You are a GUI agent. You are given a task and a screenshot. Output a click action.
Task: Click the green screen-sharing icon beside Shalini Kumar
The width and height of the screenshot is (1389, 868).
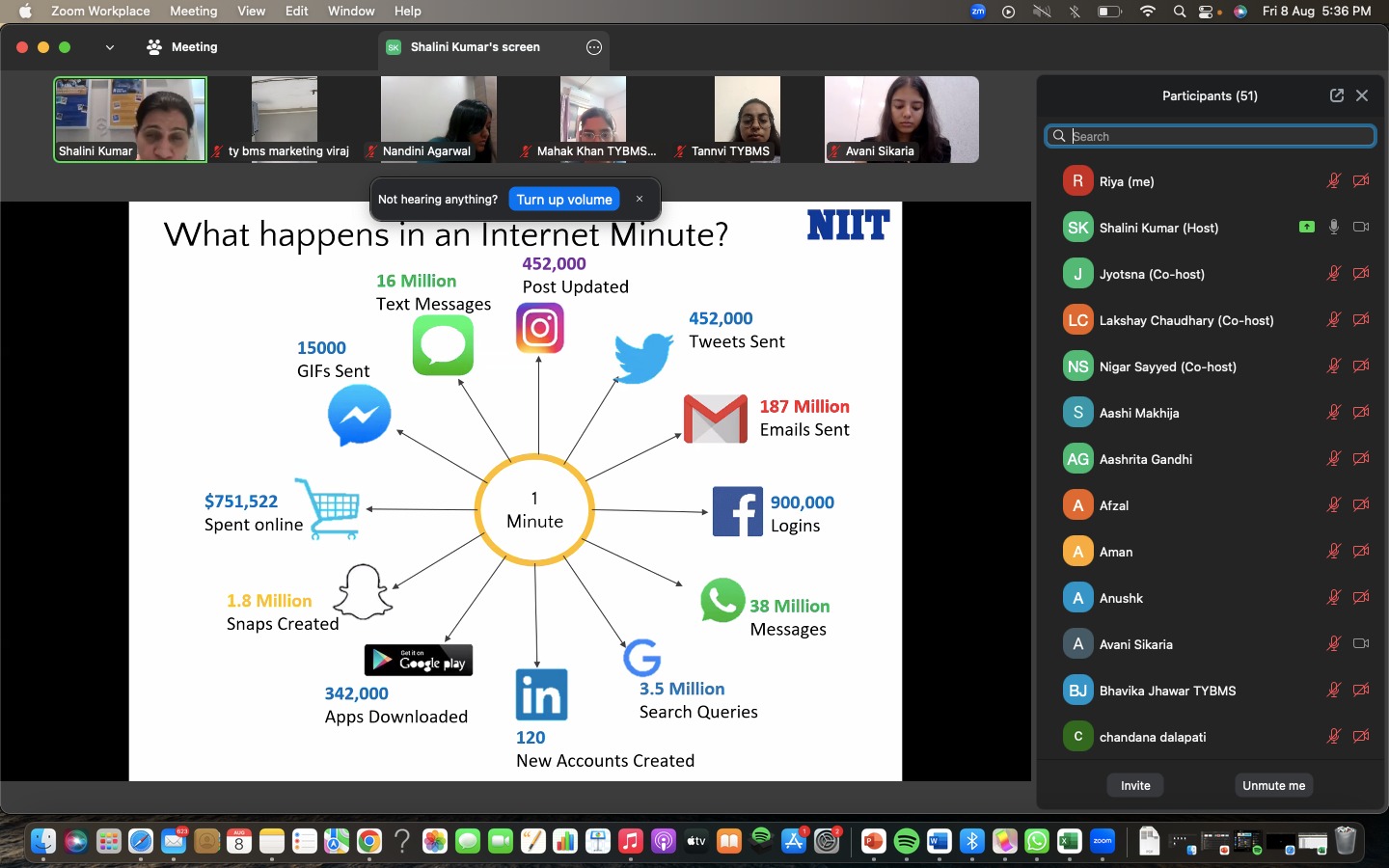tap(1306, 228)
